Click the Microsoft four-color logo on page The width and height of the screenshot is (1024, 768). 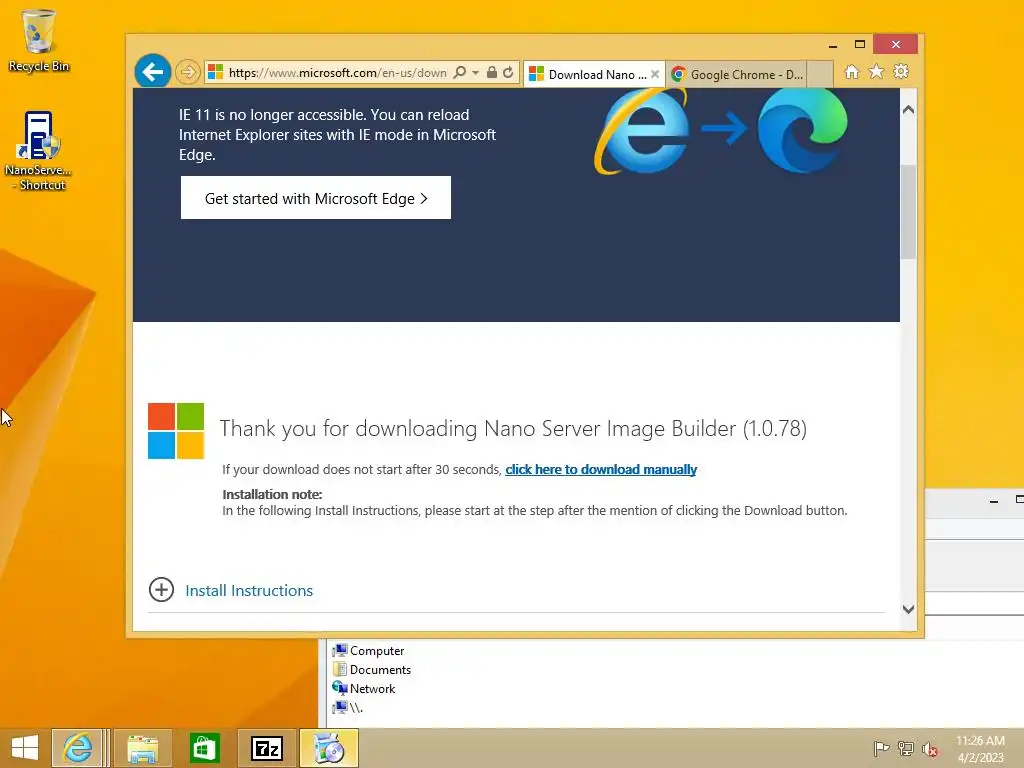176,431
